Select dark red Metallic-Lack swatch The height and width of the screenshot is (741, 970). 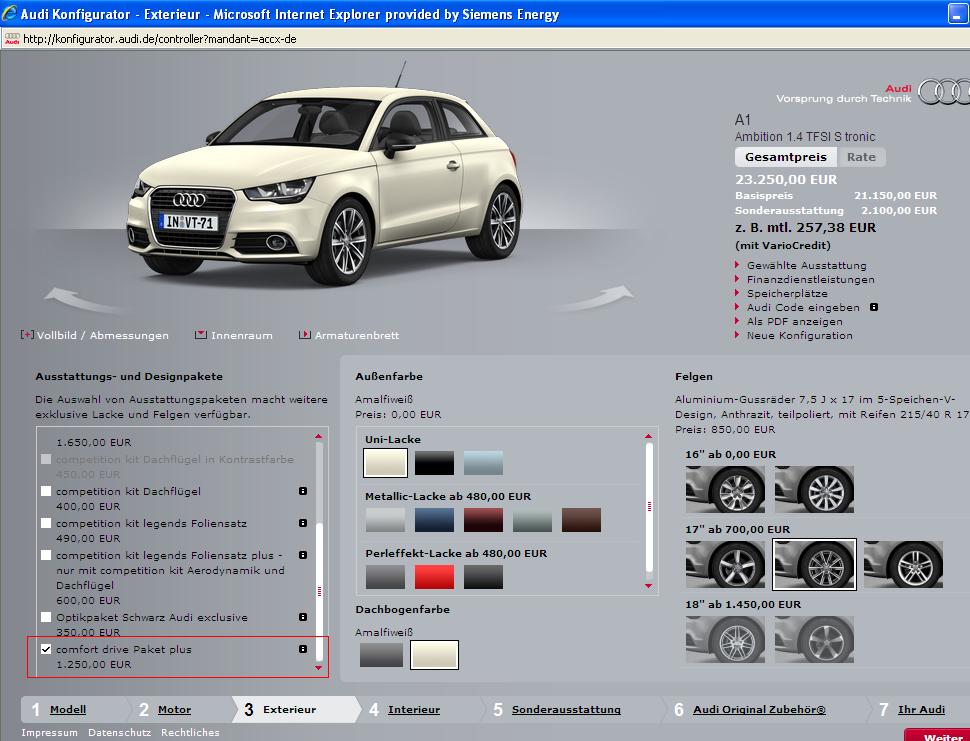pos(483,520)
